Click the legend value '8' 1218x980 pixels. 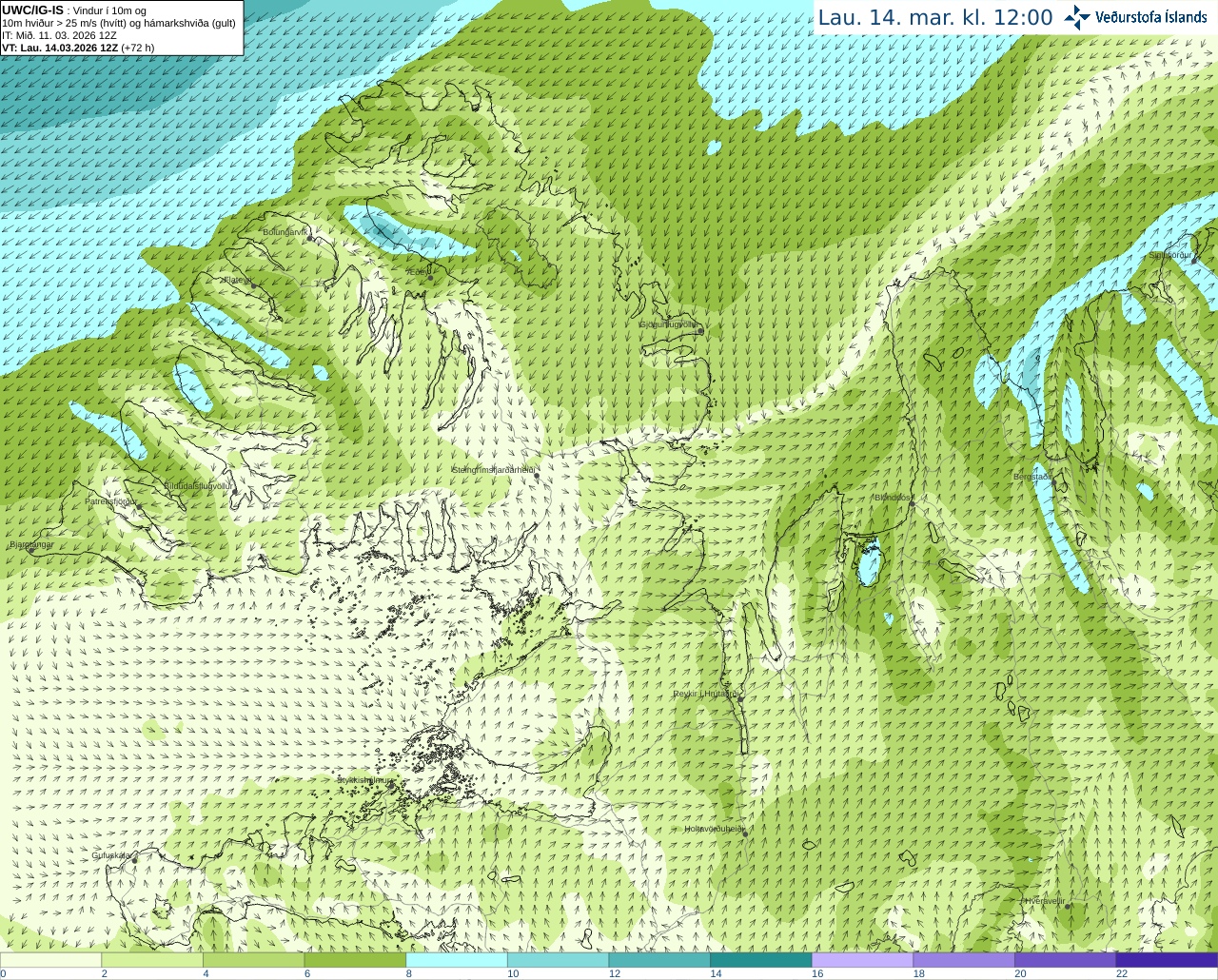(408, 973)
